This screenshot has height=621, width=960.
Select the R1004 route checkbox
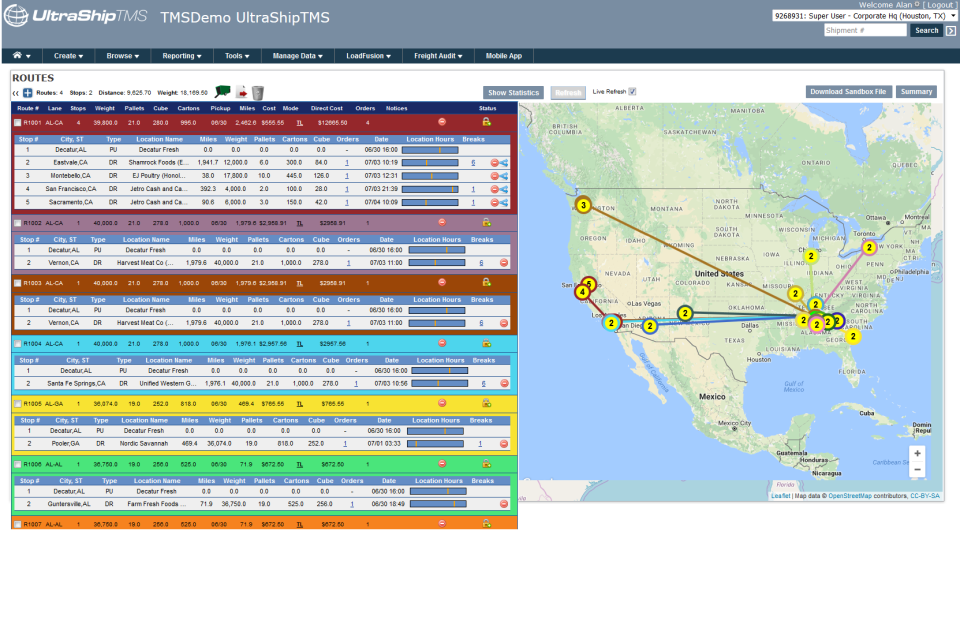pos(18,344)
